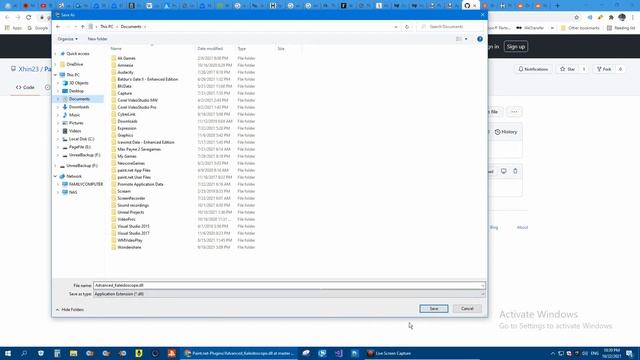Viewport: 640px width, 360px height.
Task: Select OneDrive in the navigation pane
Action: coord(75,64)
